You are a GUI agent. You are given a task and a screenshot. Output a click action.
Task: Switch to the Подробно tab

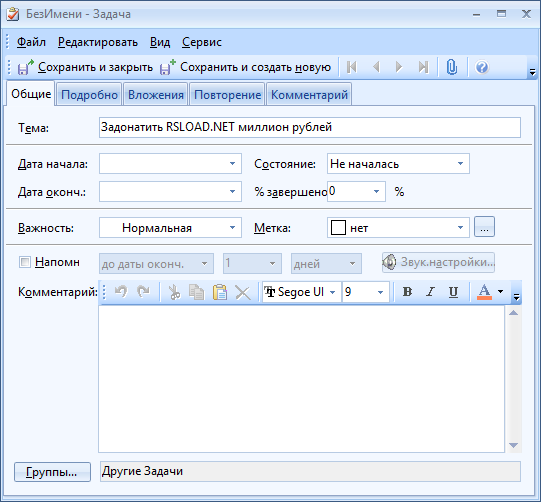tap(89, 94)
